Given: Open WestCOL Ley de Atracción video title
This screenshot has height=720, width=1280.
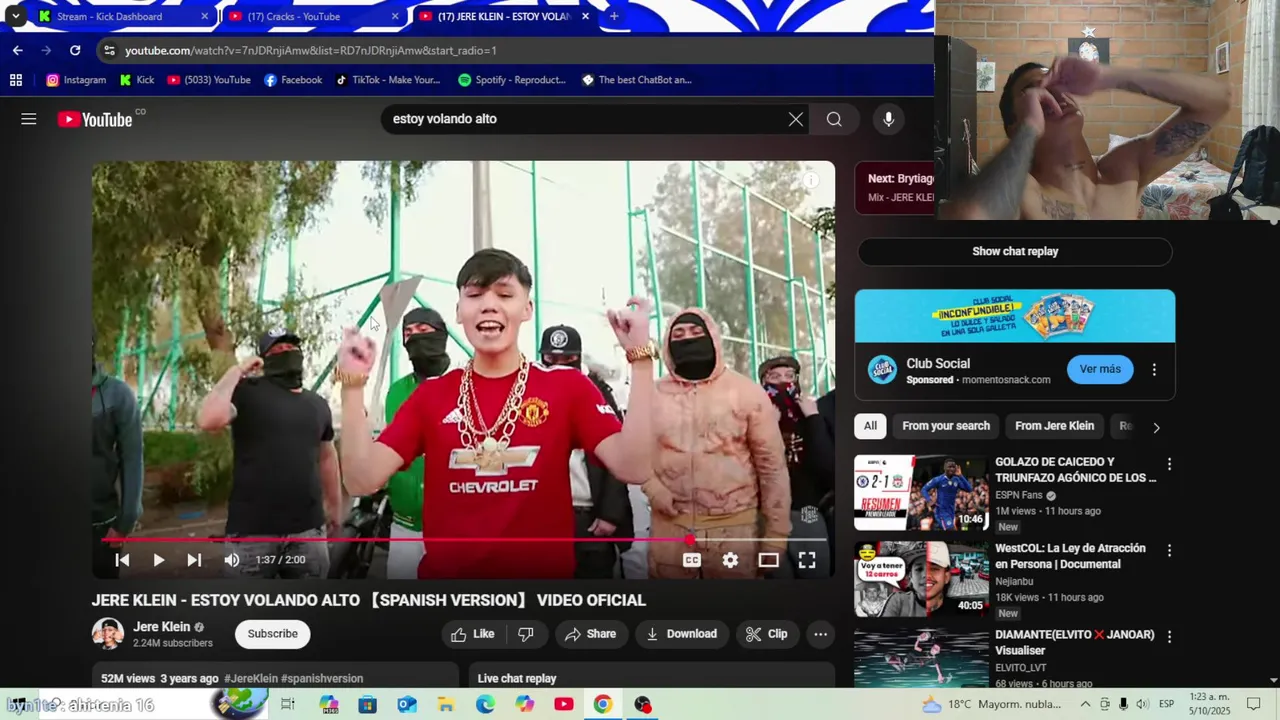Looking at the screenshot, I should click(x=1070, y=556).
